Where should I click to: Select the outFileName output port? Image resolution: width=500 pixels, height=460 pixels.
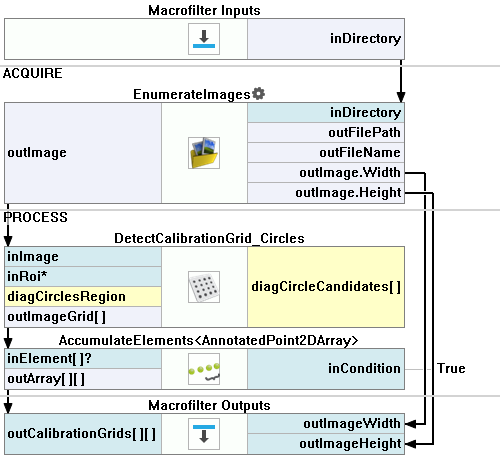point(326,153)
